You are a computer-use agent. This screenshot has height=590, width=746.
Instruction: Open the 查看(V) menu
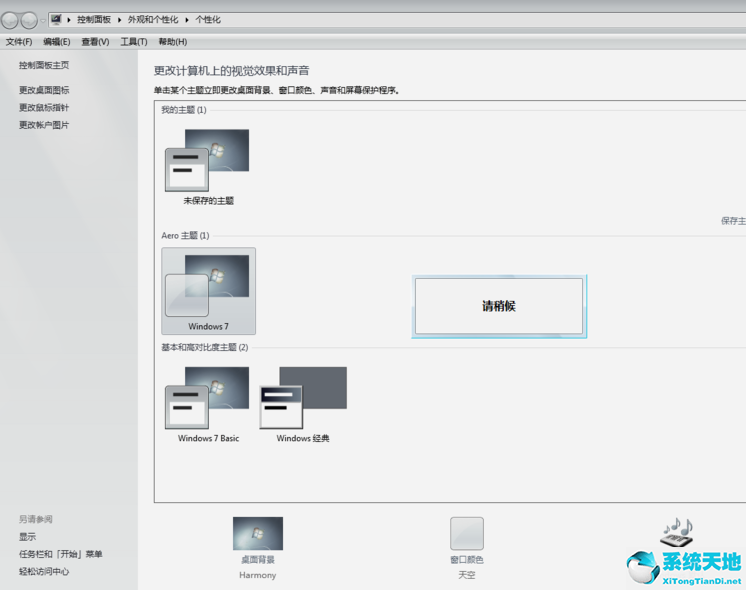click(x=95, y=42)
